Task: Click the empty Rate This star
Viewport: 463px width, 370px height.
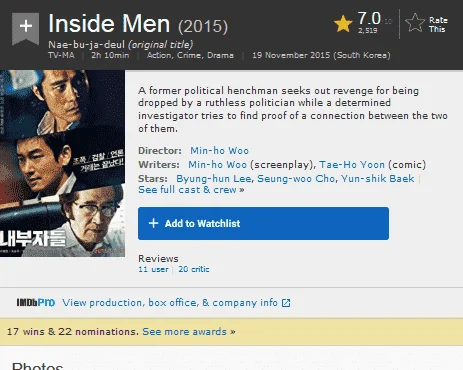Action: pos(415,23)
